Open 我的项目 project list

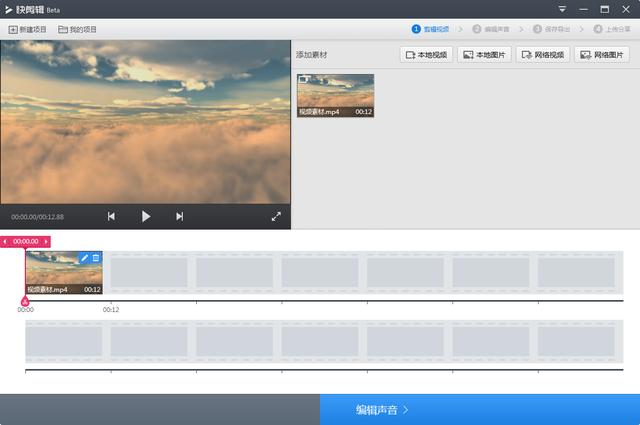click(78, 30)
